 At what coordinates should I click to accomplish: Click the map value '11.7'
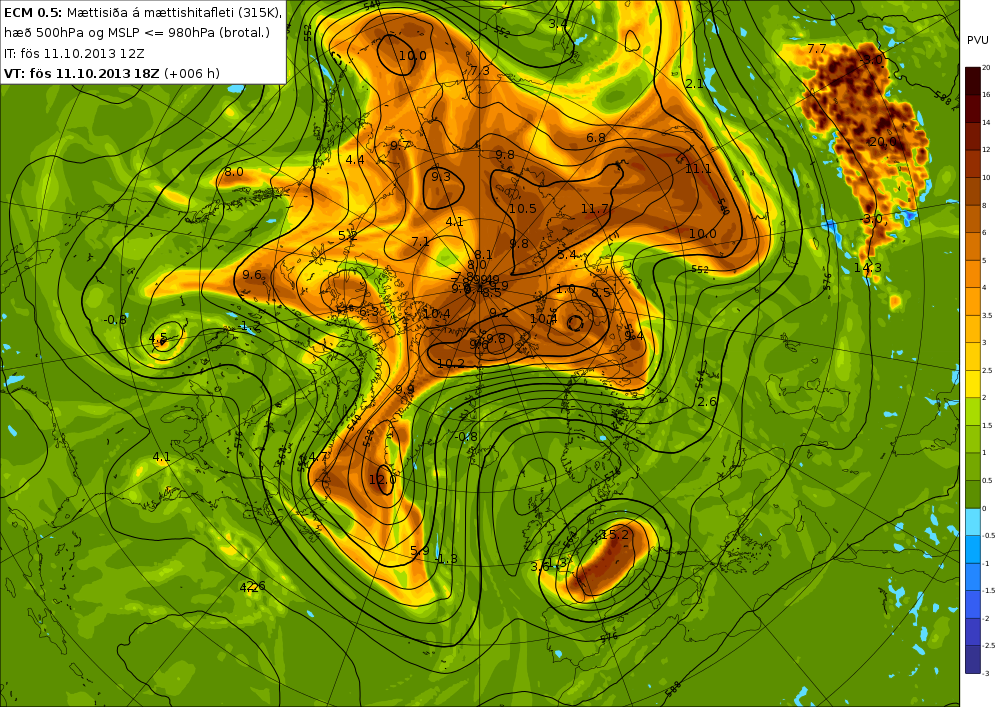pyautogui.click(x=594, y=209)
